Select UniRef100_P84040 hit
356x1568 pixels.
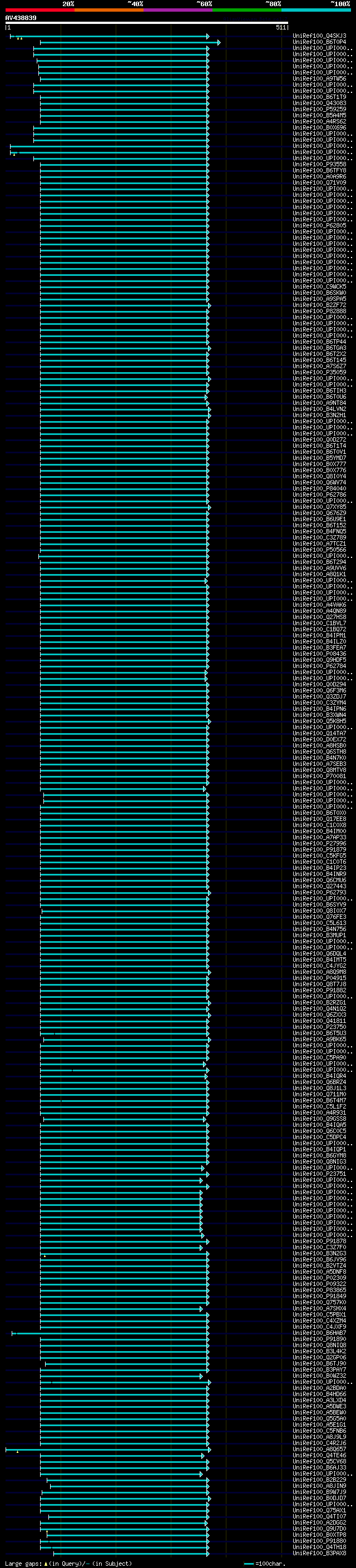319,489
